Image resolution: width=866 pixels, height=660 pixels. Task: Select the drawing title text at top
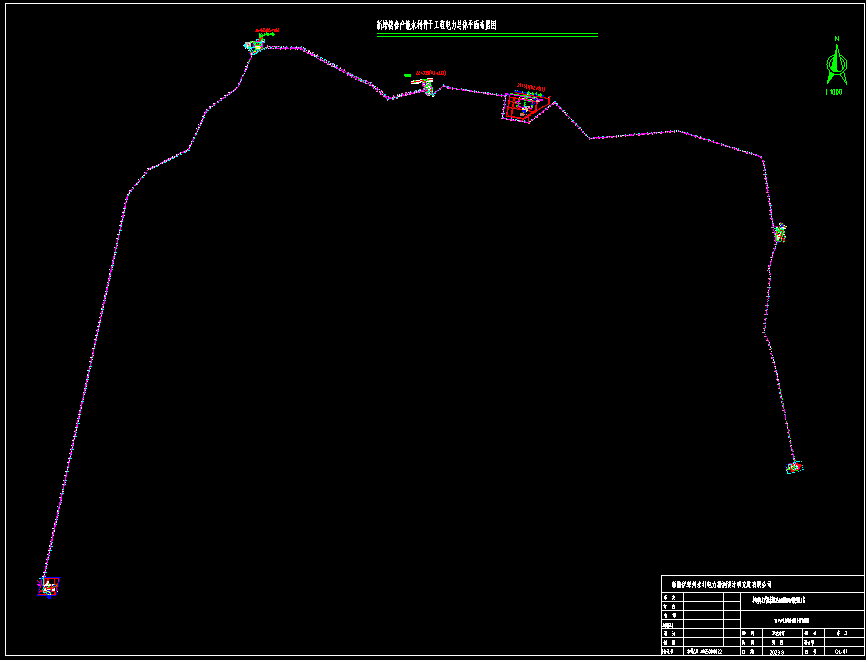tap(436, 25)
